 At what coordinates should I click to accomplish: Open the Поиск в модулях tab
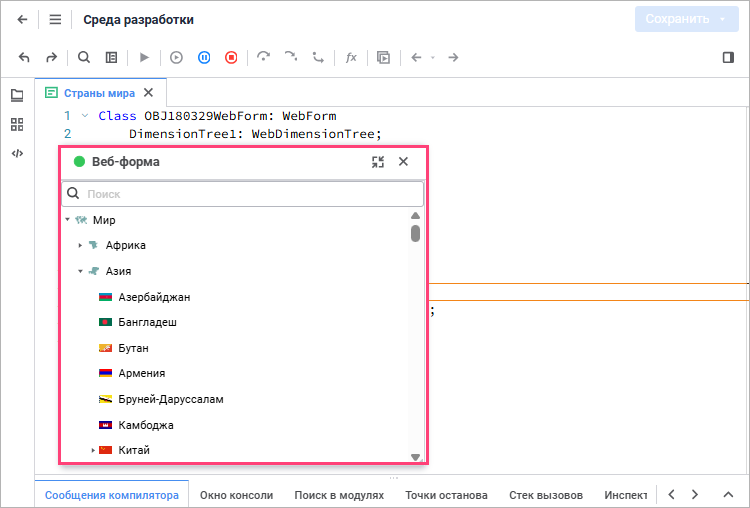click(x=339, y=495)
